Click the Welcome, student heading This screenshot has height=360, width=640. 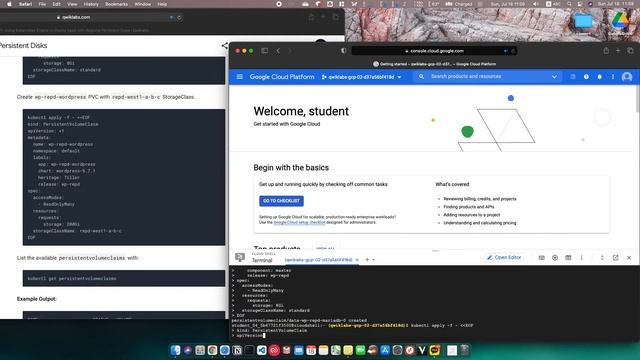301,111
